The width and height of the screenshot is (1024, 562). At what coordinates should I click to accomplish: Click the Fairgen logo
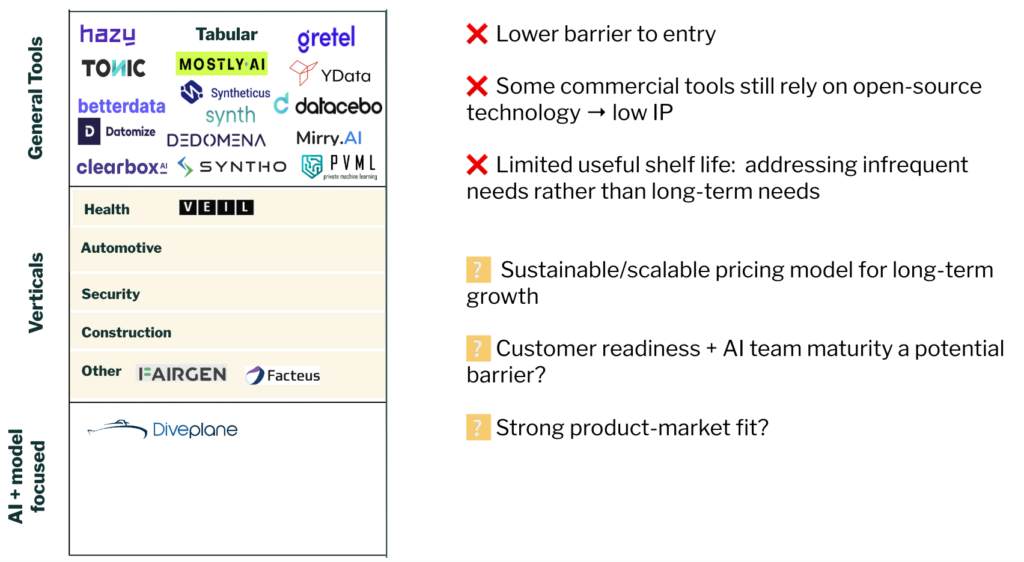pyautogui.click(x=182, y=374)
